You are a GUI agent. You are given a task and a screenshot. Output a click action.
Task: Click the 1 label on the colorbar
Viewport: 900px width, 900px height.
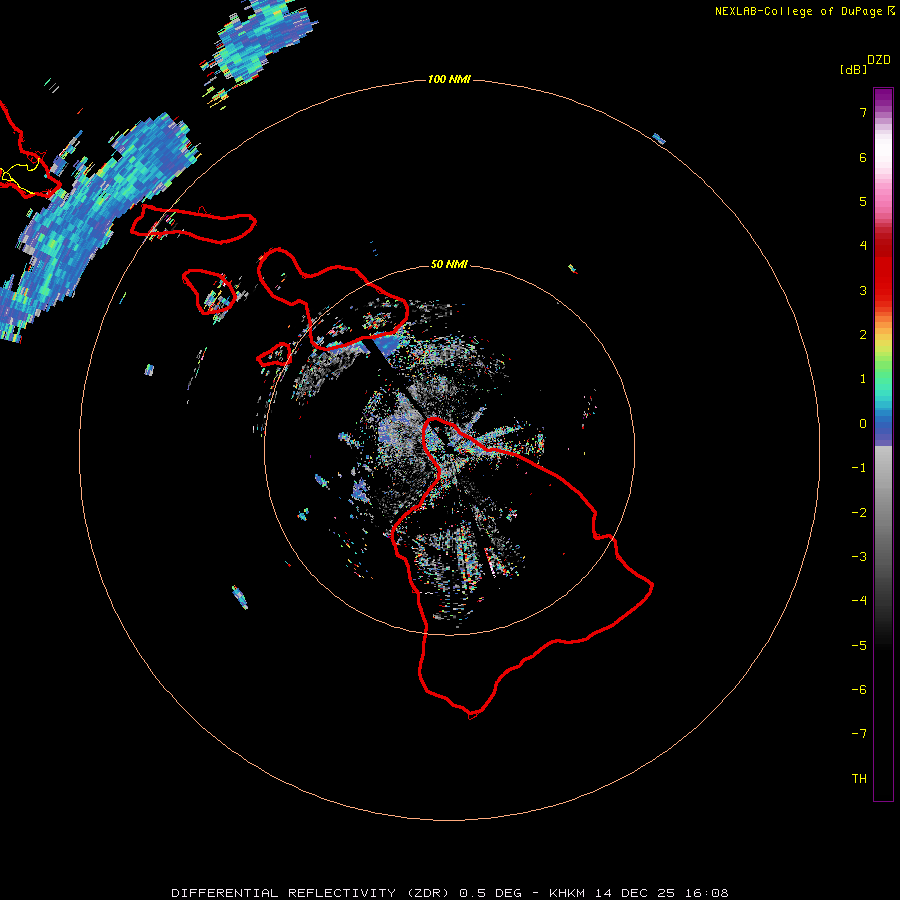point(863,379)
